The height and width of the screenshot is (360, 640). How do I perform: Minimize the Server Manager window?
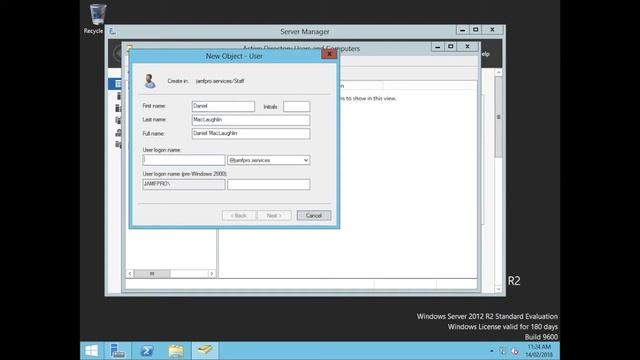(x=462, y=30)
